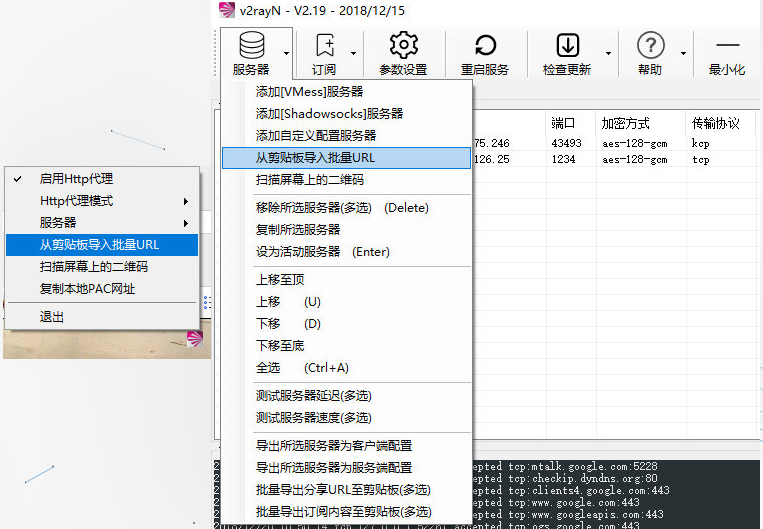Select 上移 (U) menu item
Image resolution: width=763 pixels, height=529 pixels.
(x=346, y=302)
